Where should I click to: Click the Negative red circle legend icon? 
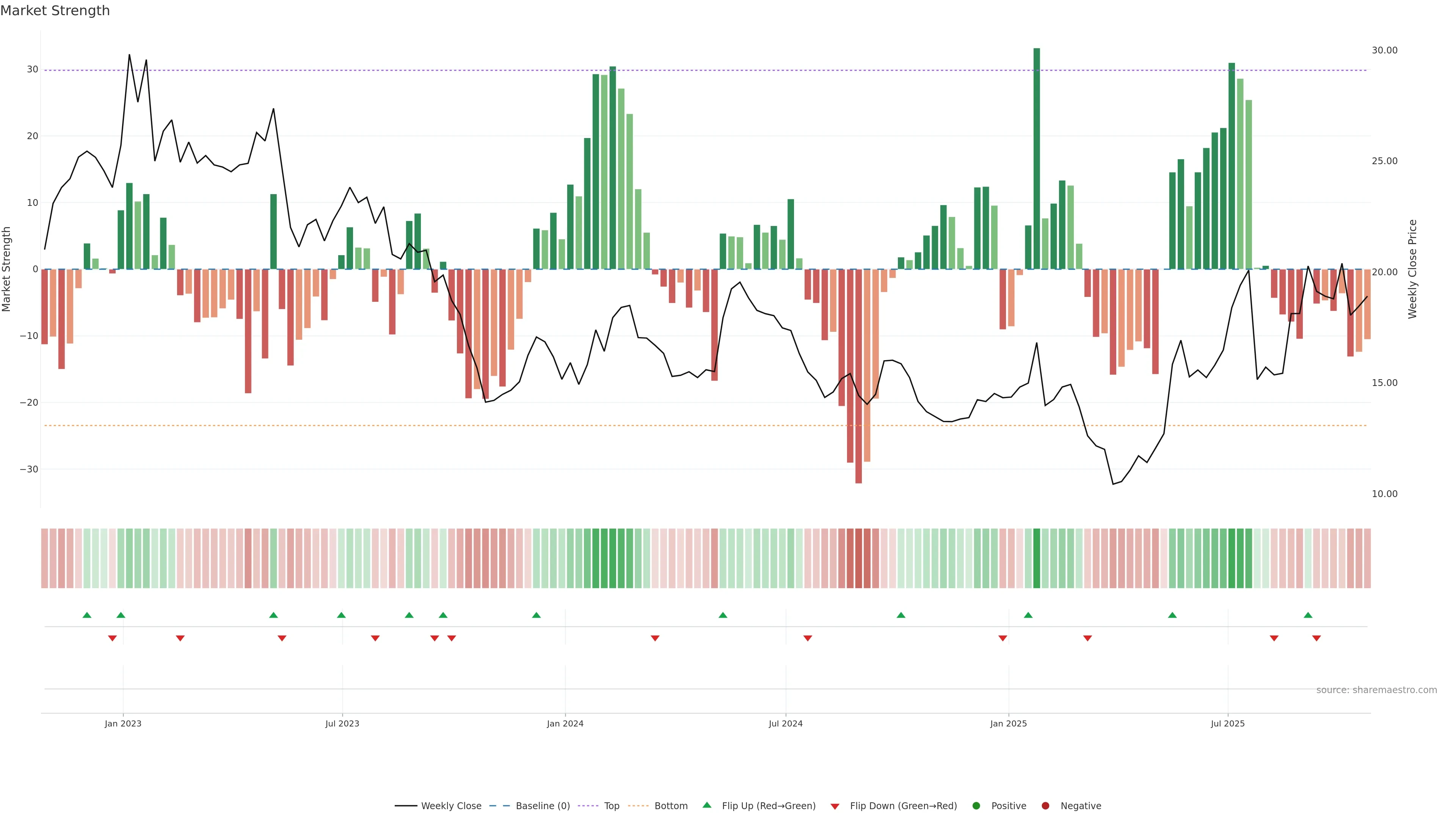(1045, 806)
